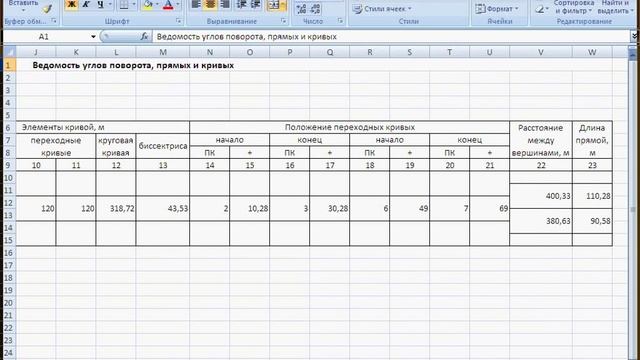
Task: Click the vertical scrollbar
Action: pos(633,204)
